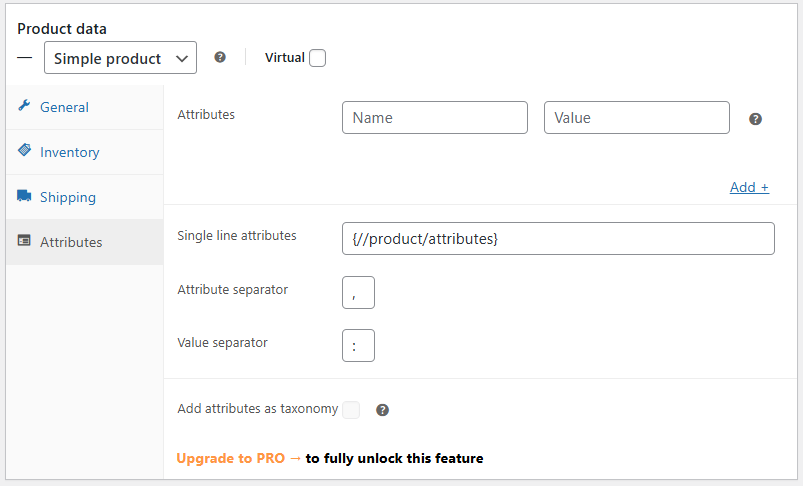Click the list icon beside Attributes
Screen dimensions: 803x486
(x=24, y=241)
